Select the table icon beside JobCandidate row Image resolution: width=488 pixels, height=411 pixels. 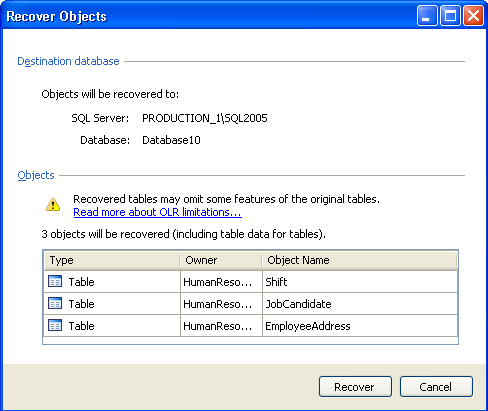point(55,303)
